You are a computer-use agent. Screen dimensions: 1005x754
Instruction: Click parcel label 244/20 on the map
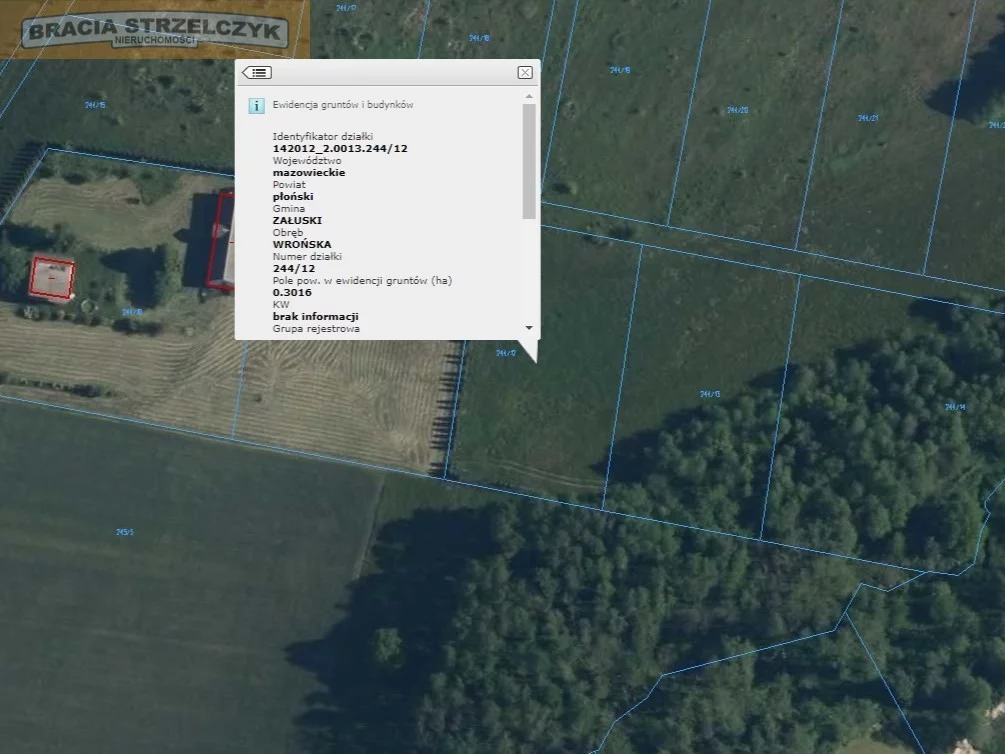coord(737,110)
